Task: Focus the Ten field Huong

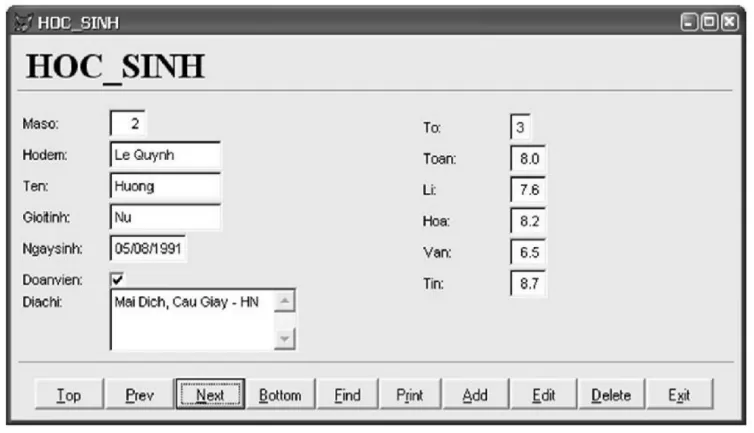Action: pos(165,186)
